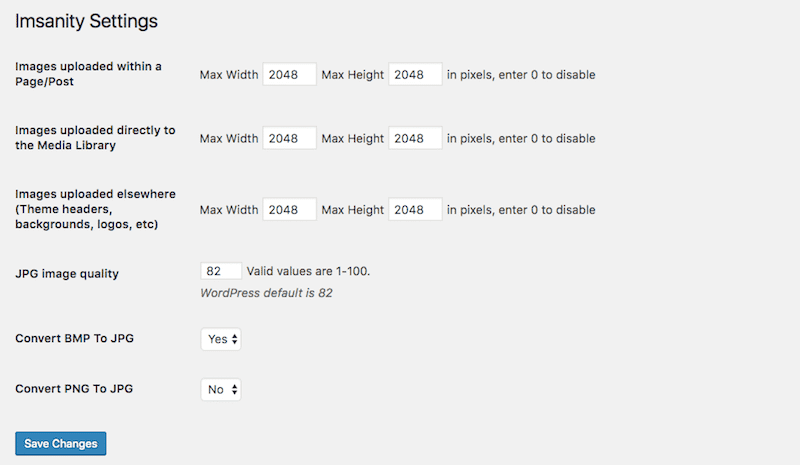Click the 'JPG image quality' label

click(67, 273)
